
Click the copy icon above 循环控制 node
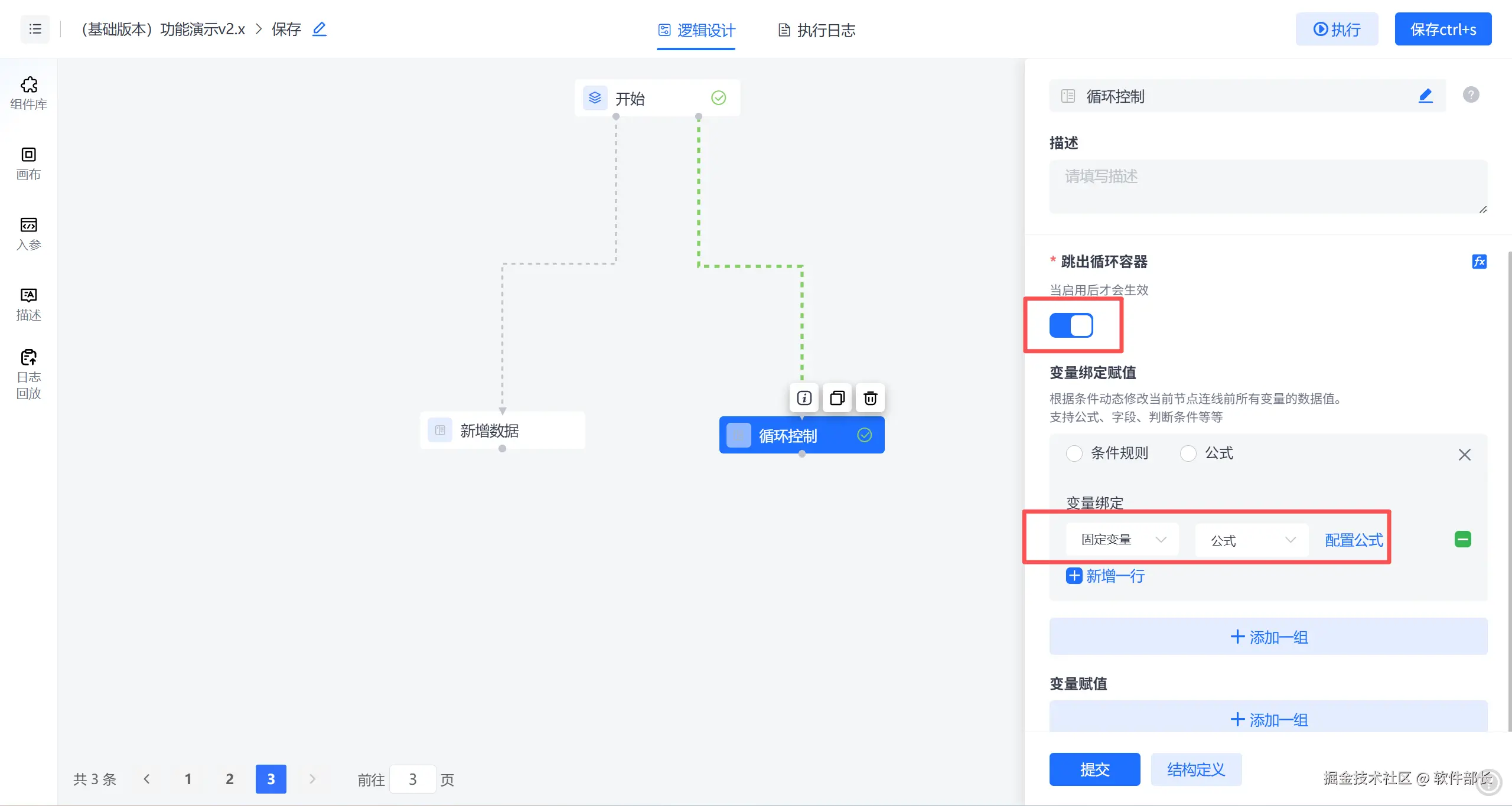click(x=837, y=398)
